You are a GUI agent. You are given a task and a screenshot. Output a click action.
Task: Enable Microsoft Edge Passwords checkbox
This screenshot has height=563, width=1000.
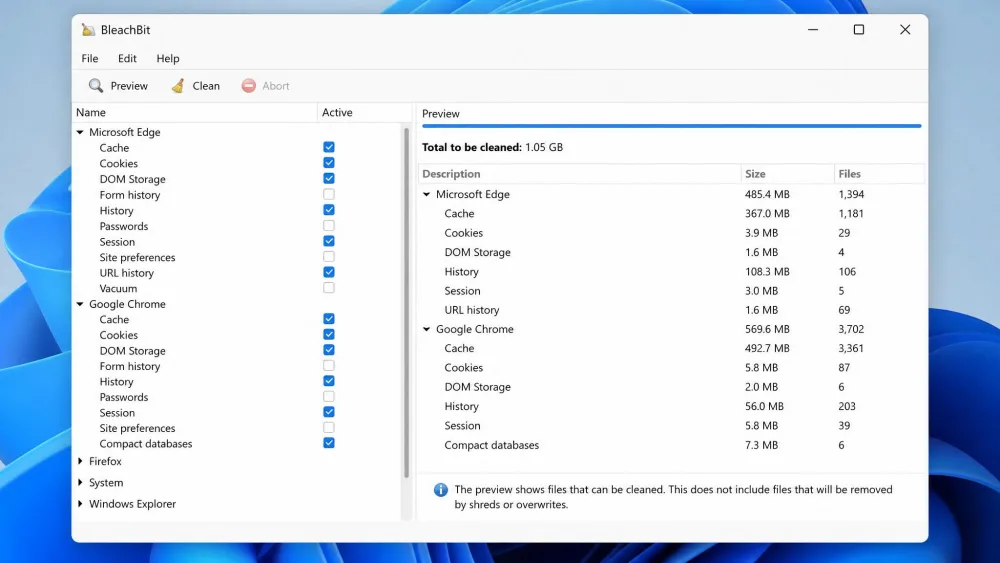tap(328, 225)
